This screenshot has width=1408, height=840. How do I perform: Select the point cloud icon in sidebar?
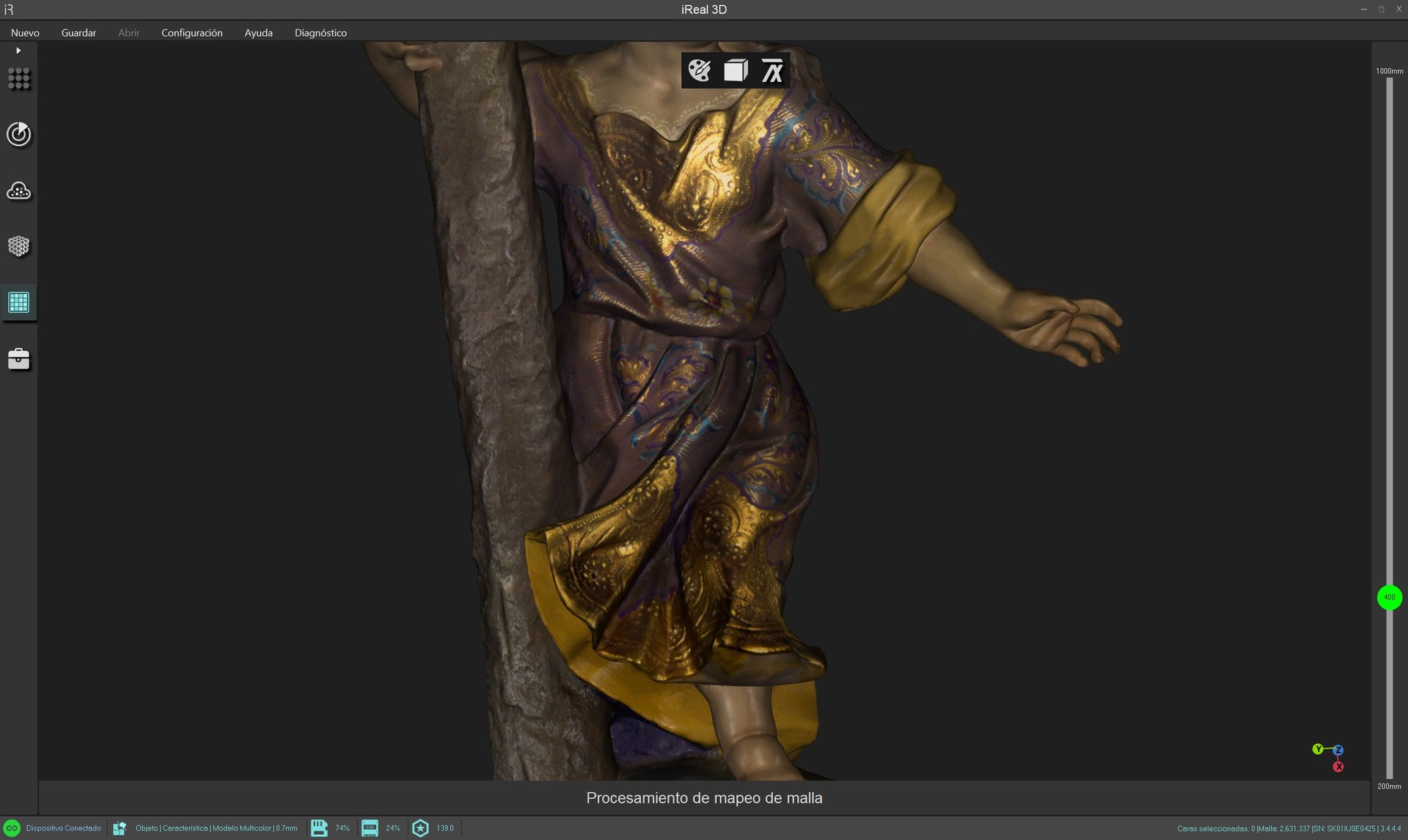click(19, 191)
